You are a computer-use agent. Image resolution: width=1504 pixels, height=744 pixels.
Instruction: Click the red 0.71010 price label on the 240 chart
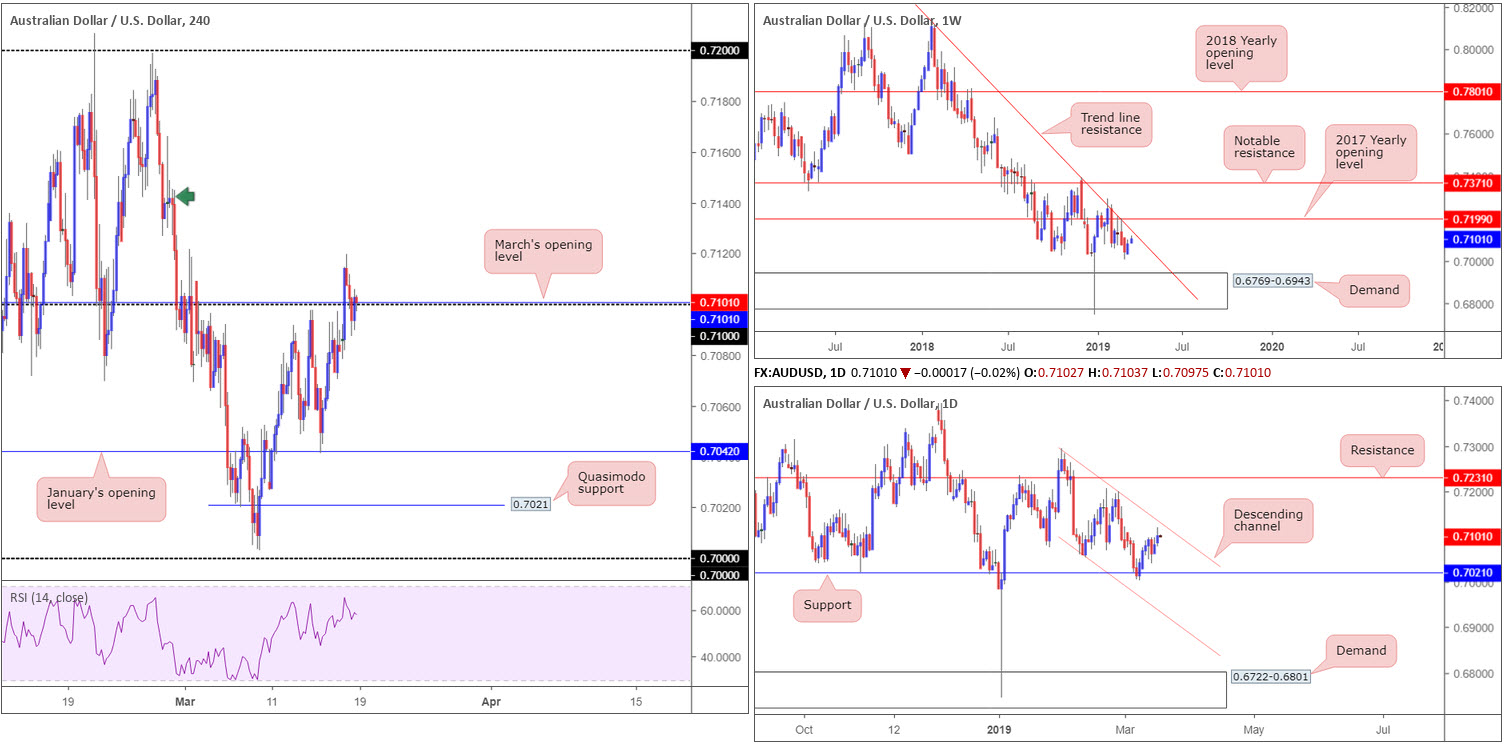(x=719, y=302)
